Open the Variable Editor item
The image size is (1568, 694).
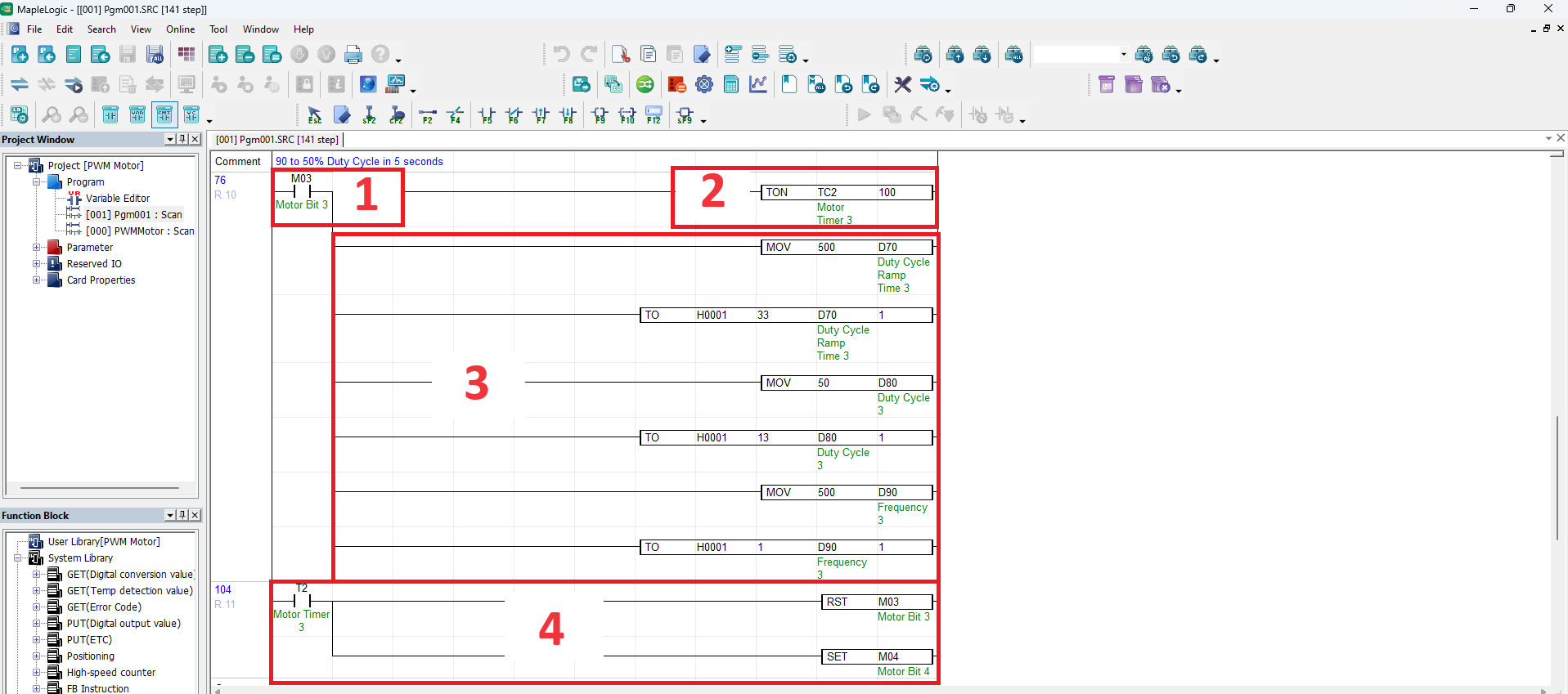(118, 198)
